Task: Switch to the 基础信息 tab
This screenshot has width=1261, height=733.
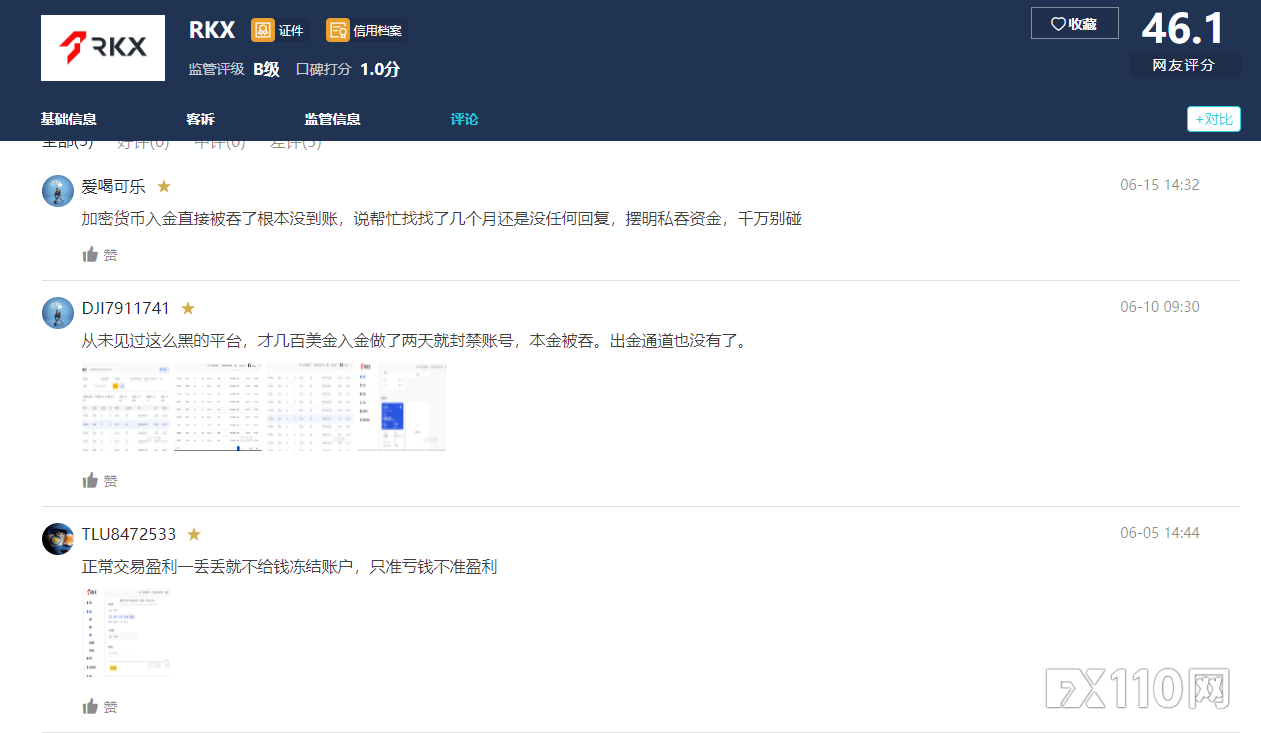Action: point(69,119)
